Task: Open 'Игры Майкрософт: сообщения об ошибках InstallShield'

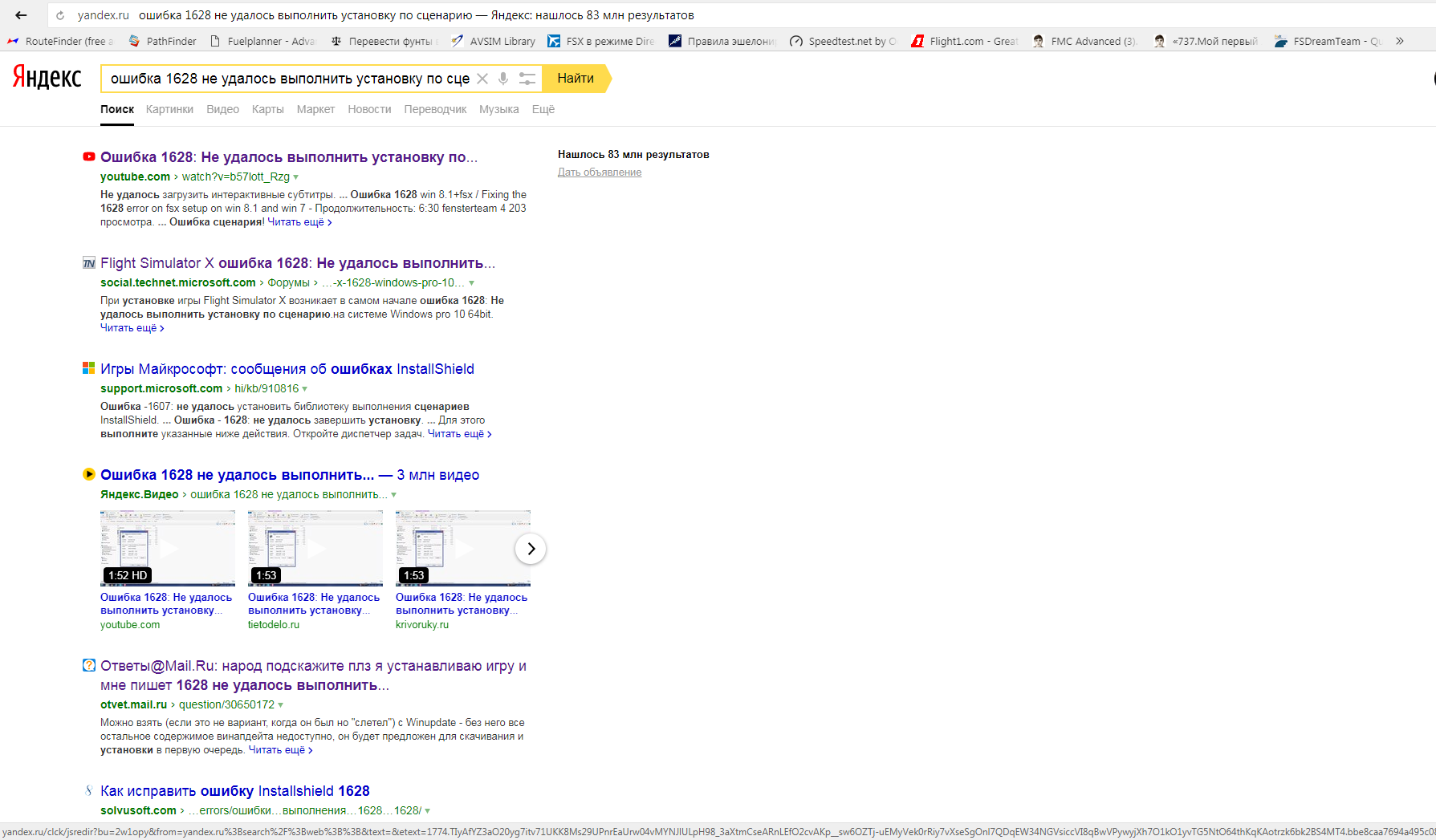Action: coord(287,369)
